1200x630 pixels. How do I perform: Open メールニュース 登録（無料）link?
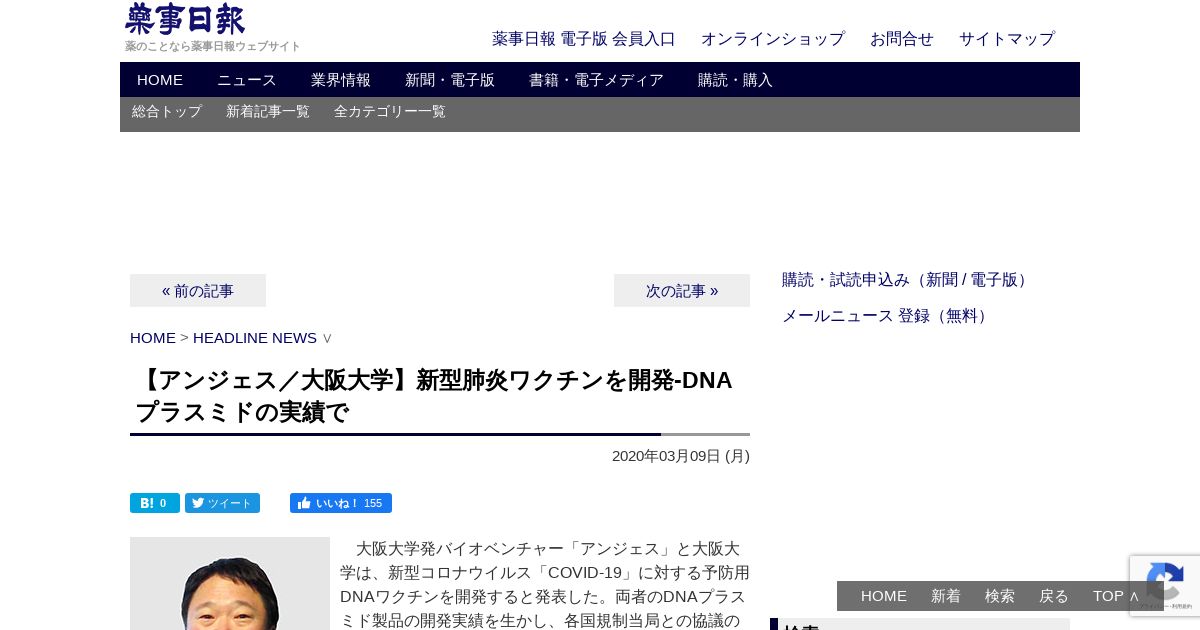(x=887, y=316)
